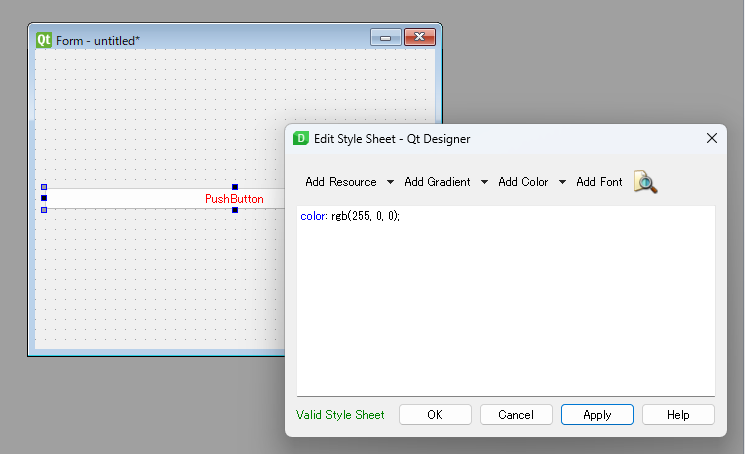Apply the style sheet changes
745x454 pixels.
[x=597, y=415]
